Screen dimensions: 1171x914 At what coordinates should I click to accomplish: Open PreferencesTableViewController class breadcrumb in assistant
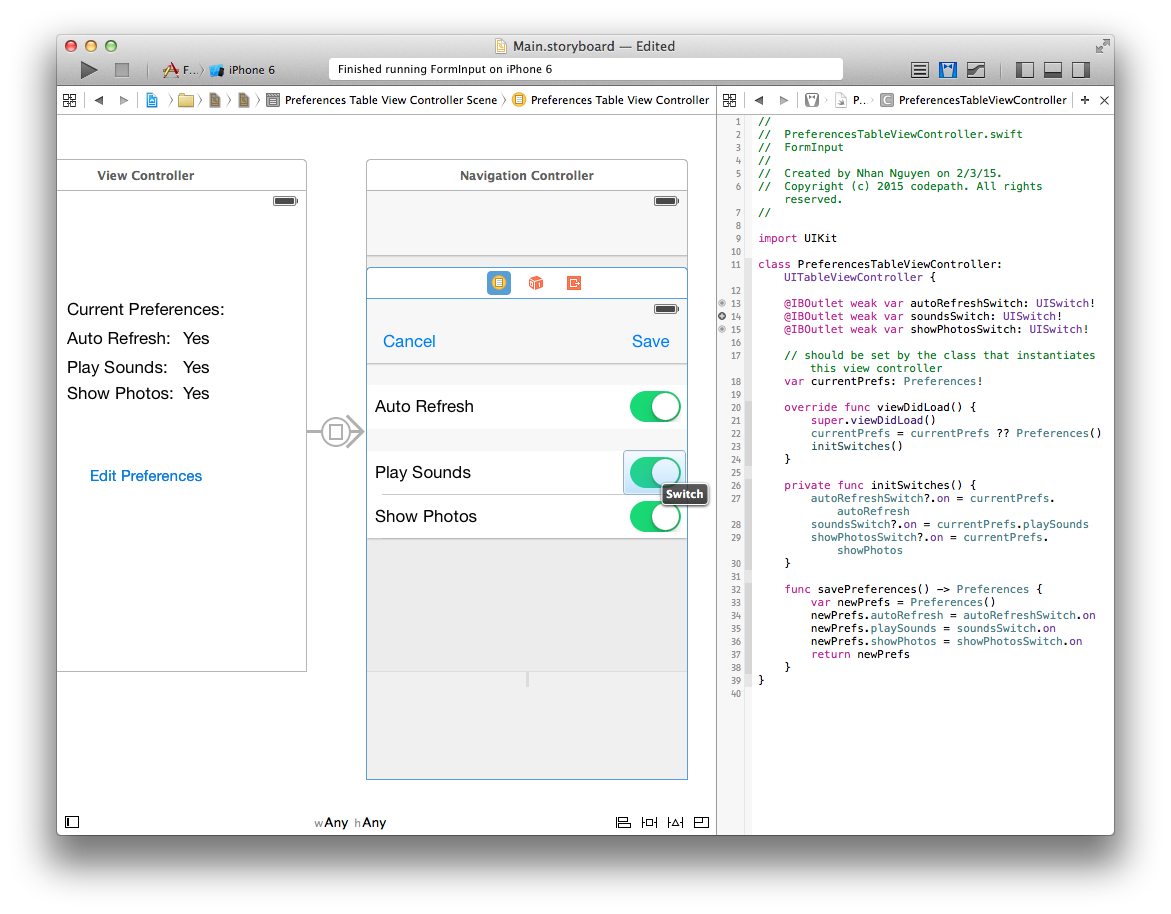tap(974, 100)
